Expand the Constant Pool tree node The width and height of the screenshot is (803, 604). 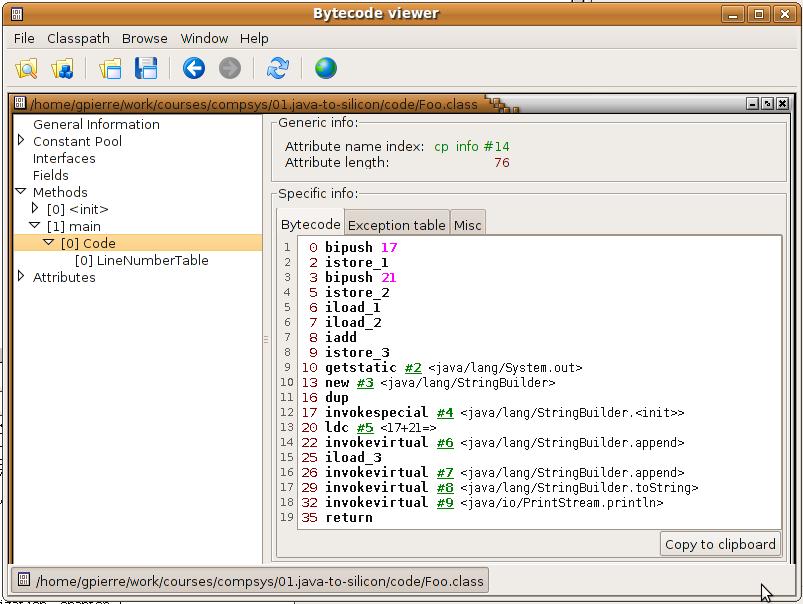pos(21,140)
